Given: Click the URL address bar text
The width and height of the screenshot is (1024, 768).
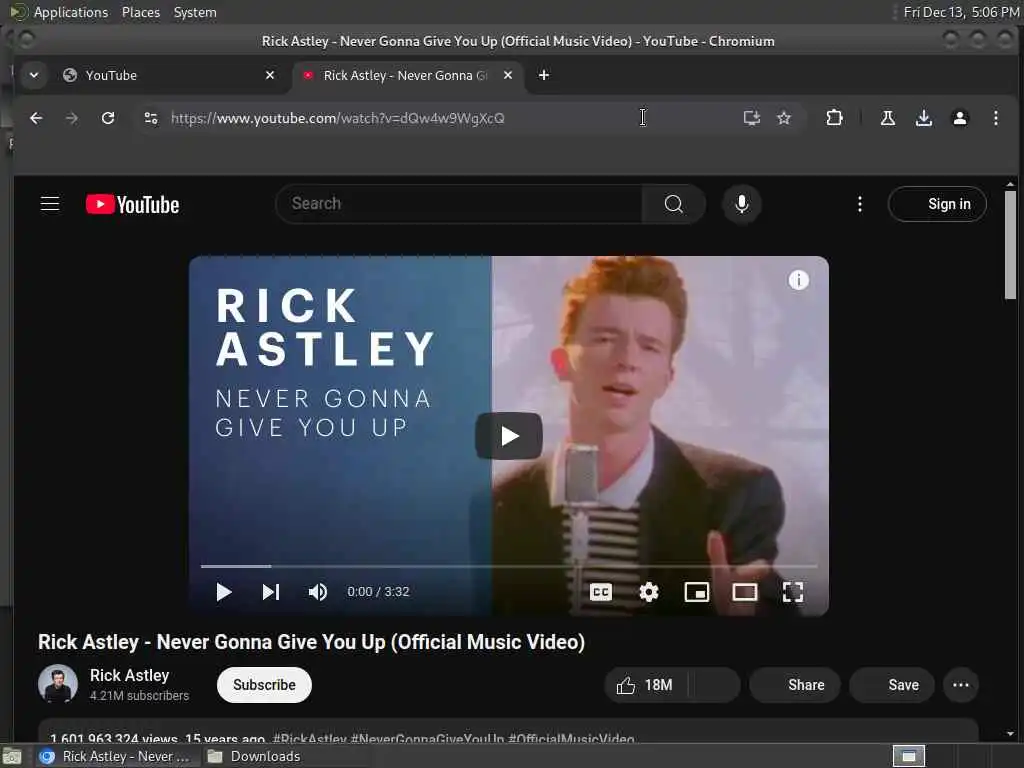Looking at the screenshot, I should coord(337,118).
